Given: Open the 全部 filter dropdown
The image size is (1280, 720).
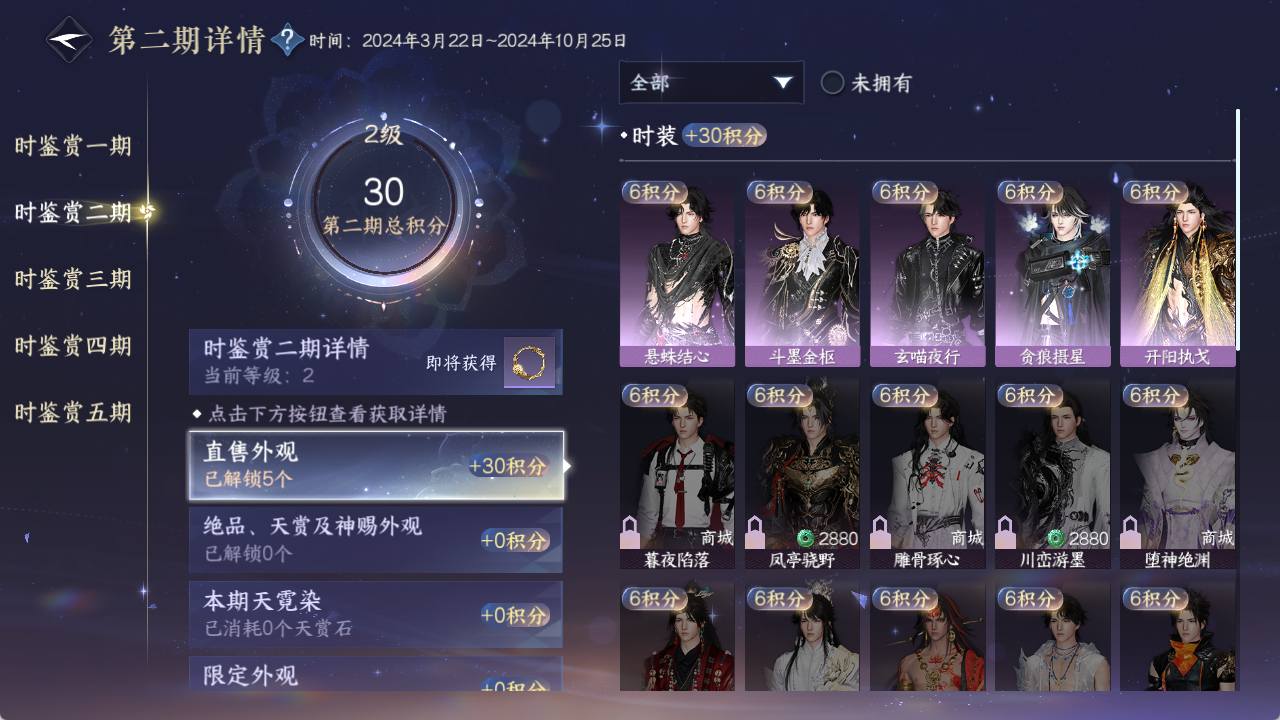Looking at the screenshot, I should coord(711,82).
